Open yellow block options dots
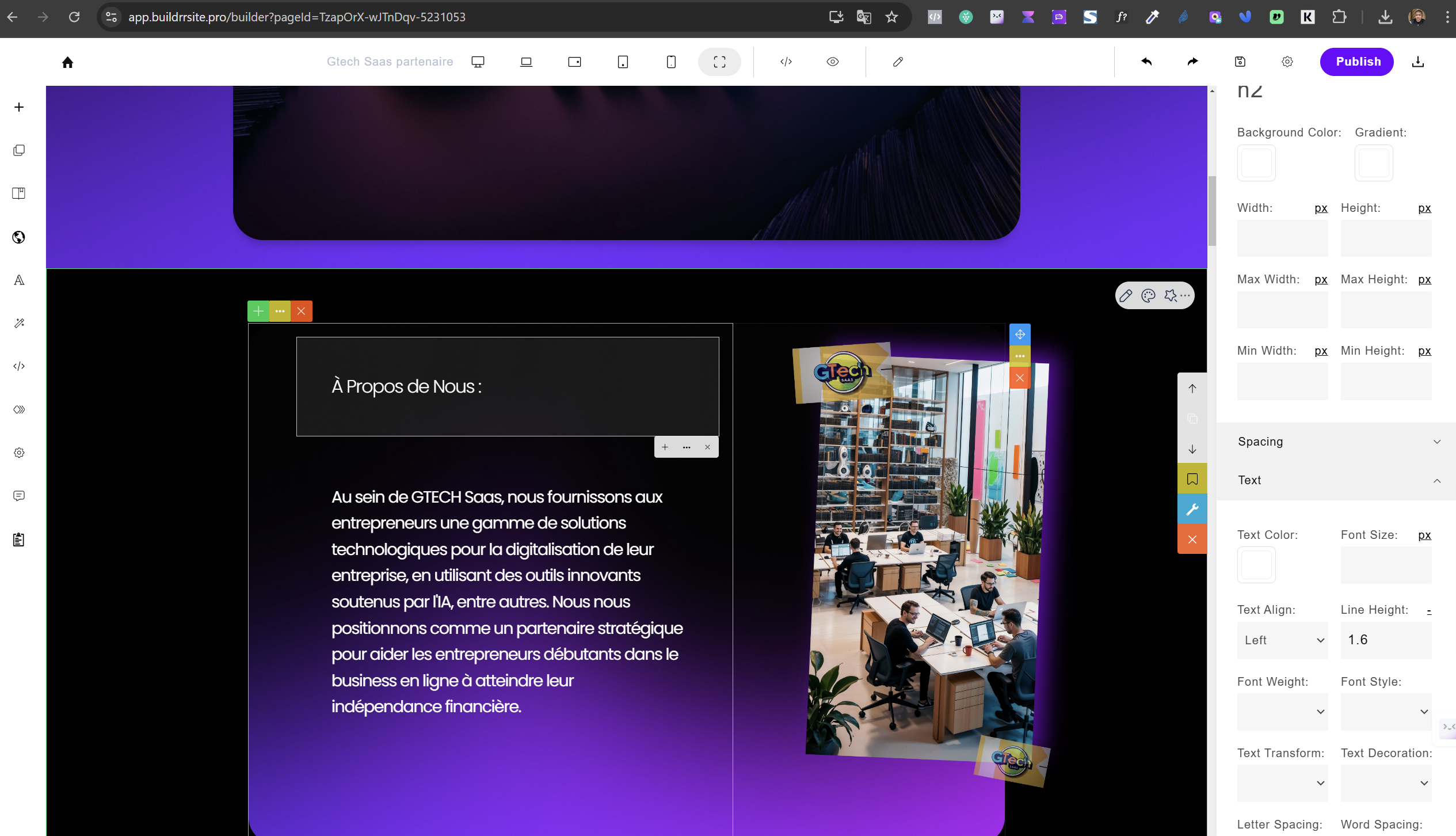The height and width of the screenshot is (836, 1456). 280,311
